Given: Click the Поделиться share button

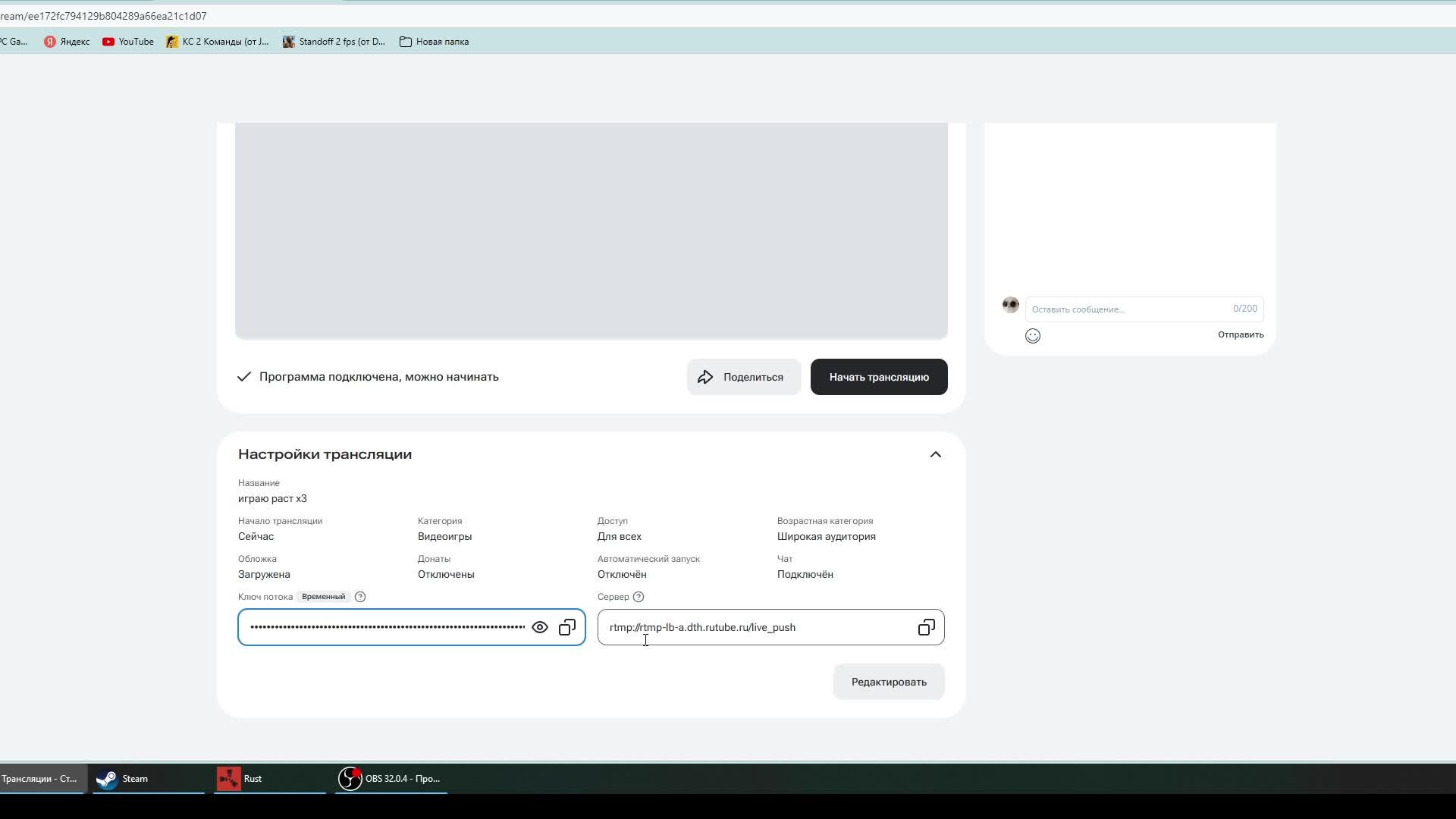Looking at the screenshot, I should point(743,377).
